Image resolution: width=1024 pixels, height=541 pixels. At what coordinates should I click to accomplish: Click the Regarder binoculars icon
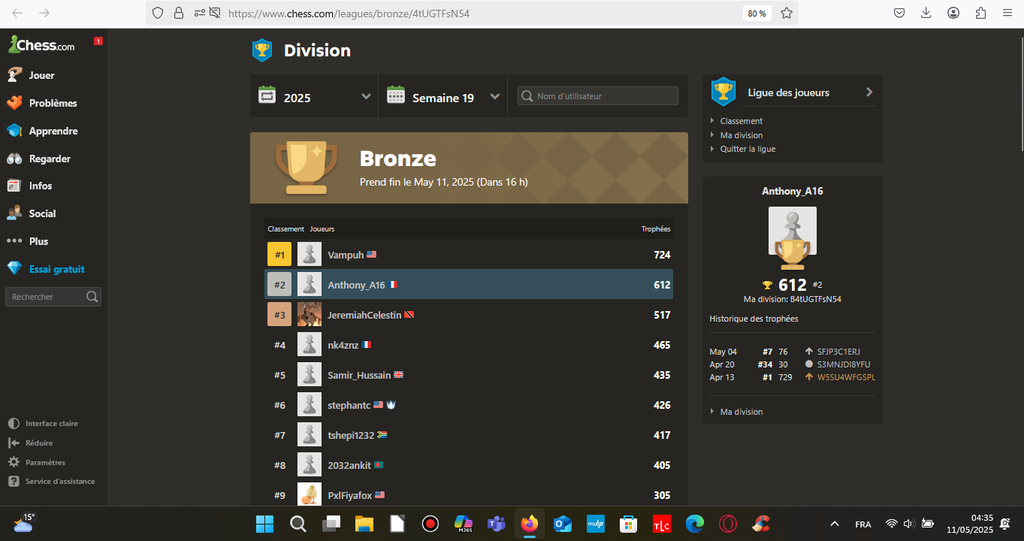click(14, 159)
